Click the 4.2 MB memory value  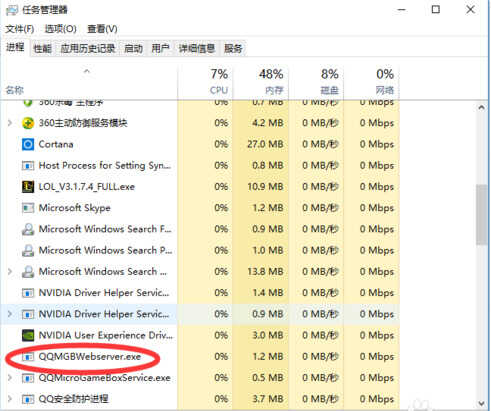click(268, 123)
